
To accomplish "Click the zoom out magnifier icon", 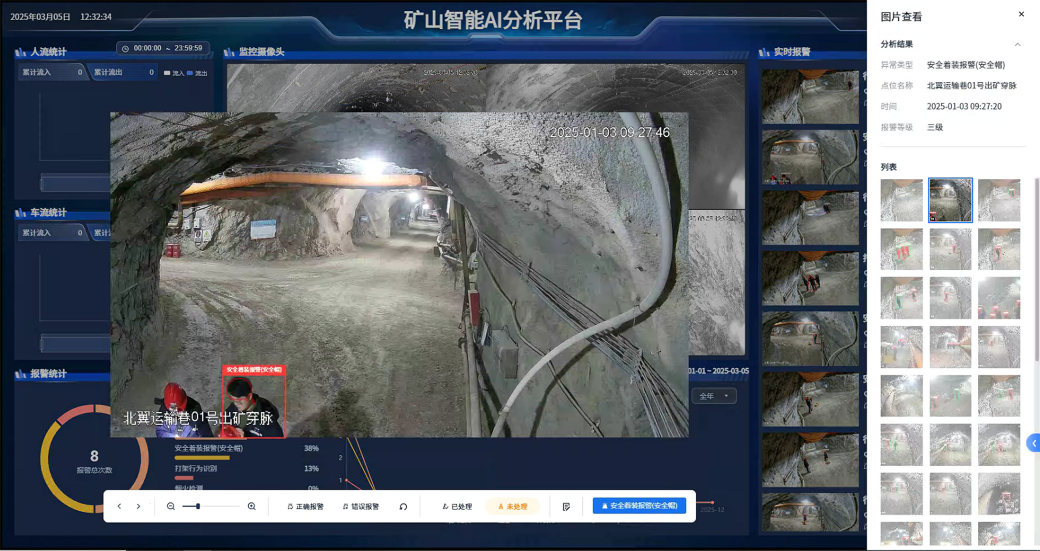I will [171, 507].
